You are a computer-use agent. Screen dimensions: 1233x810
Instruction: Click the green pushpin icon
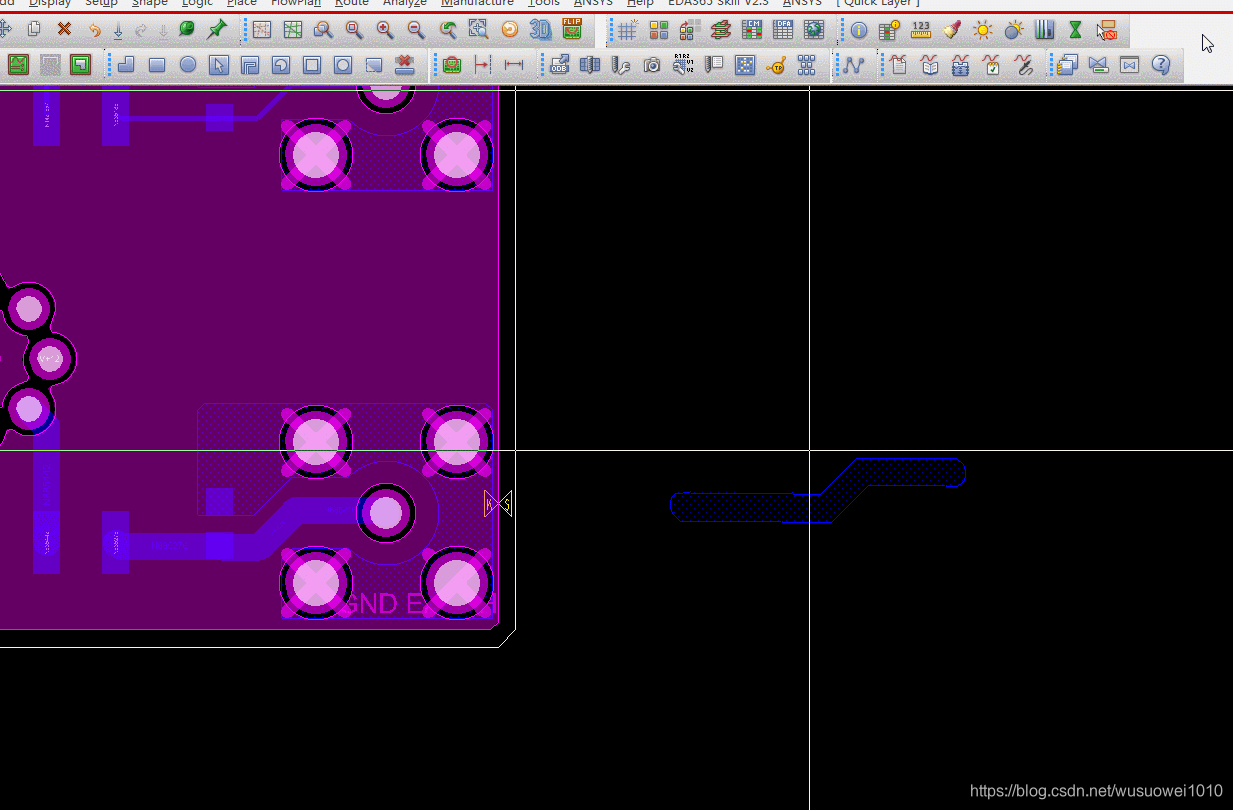coord(216,30)
